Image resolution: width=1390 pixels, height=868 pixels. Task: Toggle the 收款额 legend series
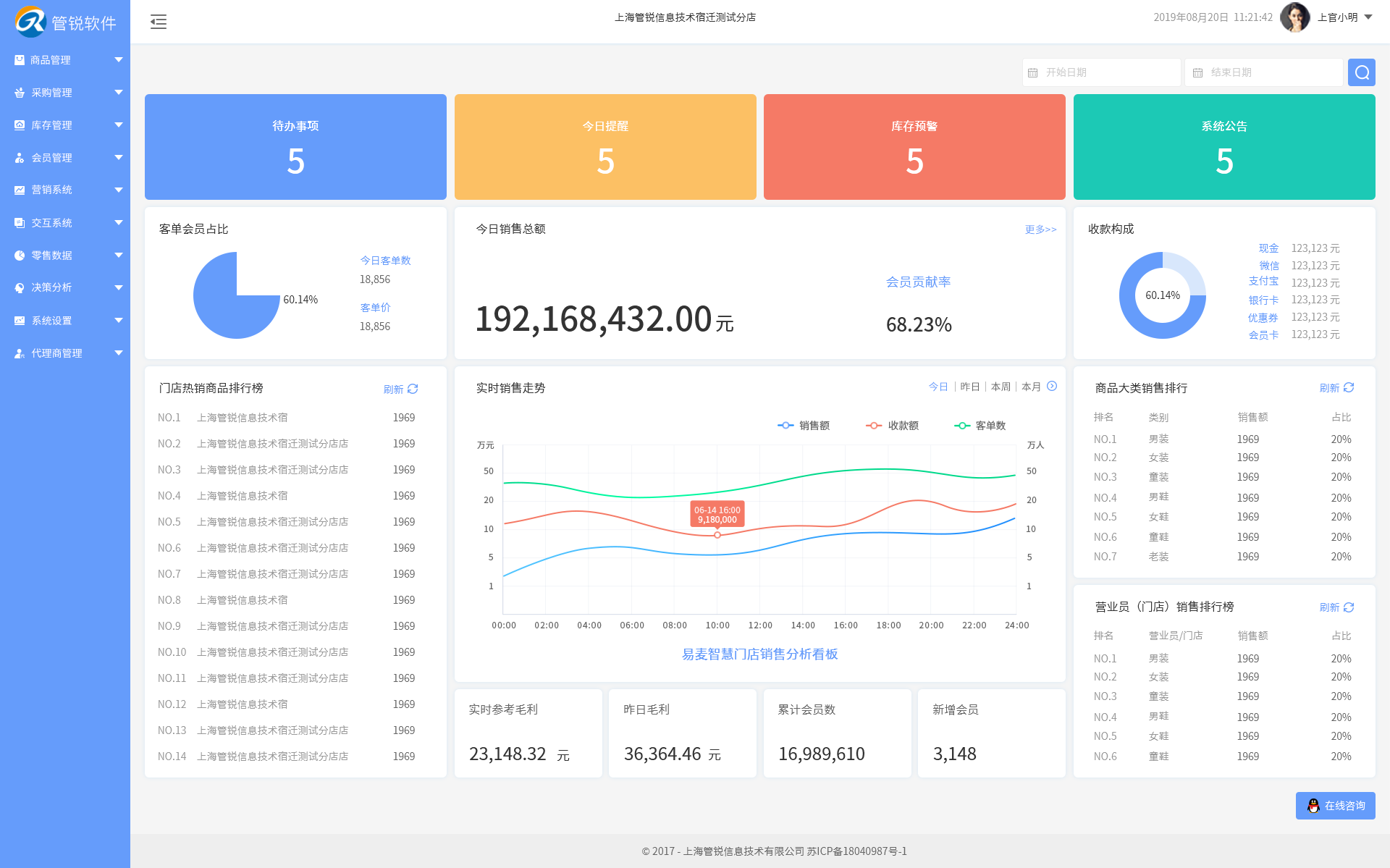pyautogui.click(x=893, y=426)
